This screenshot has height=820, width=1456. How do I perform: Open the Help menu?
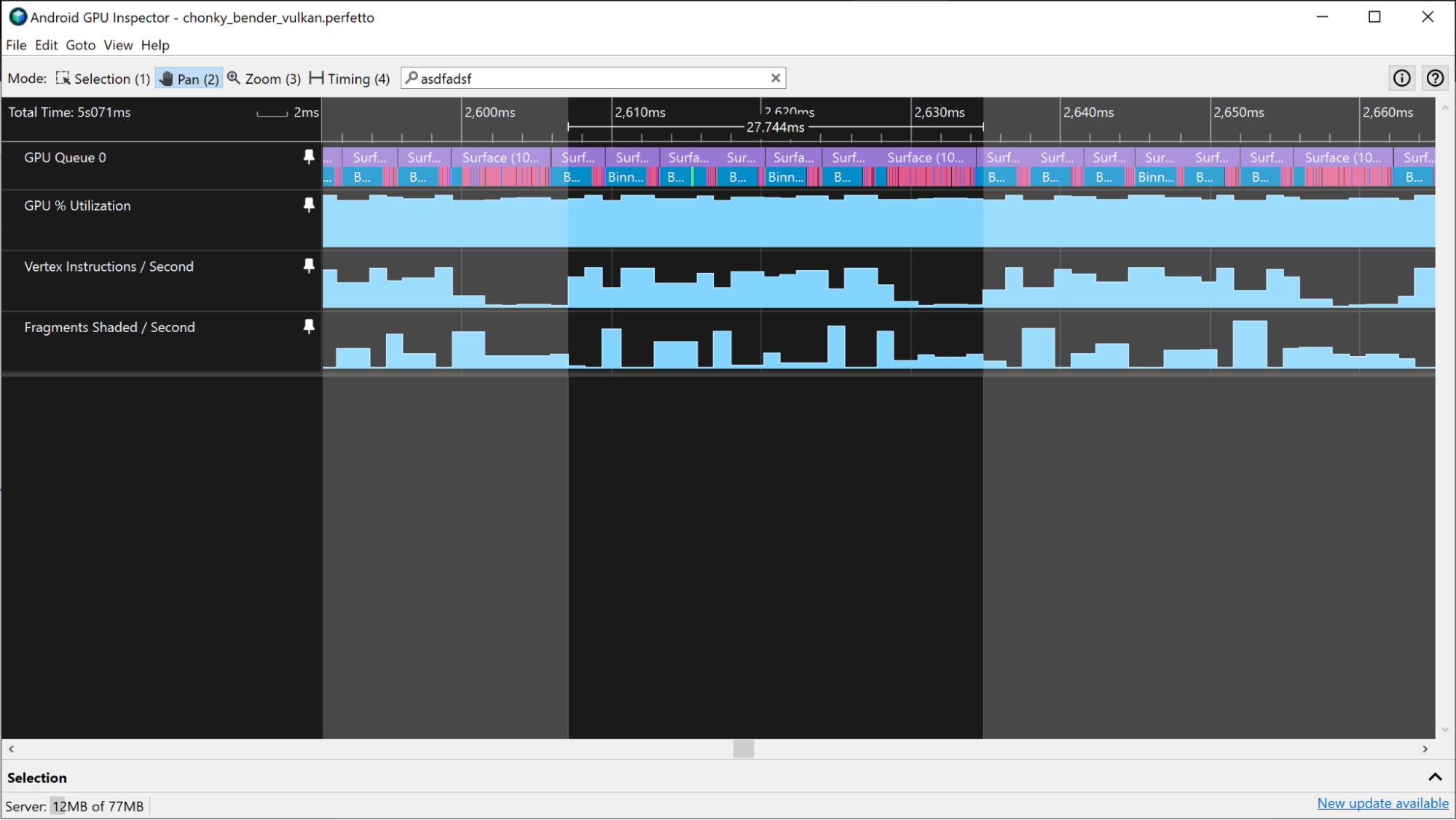[155, 45]
